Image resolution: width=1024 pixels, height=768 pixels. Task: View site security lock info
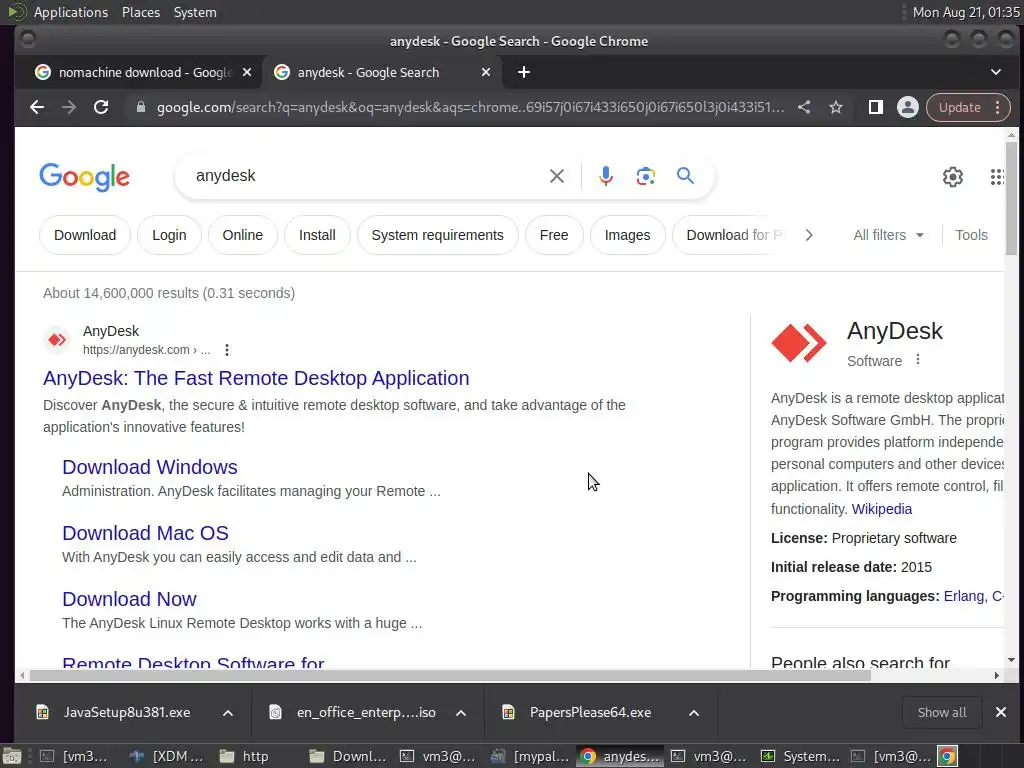coord(140,107)
